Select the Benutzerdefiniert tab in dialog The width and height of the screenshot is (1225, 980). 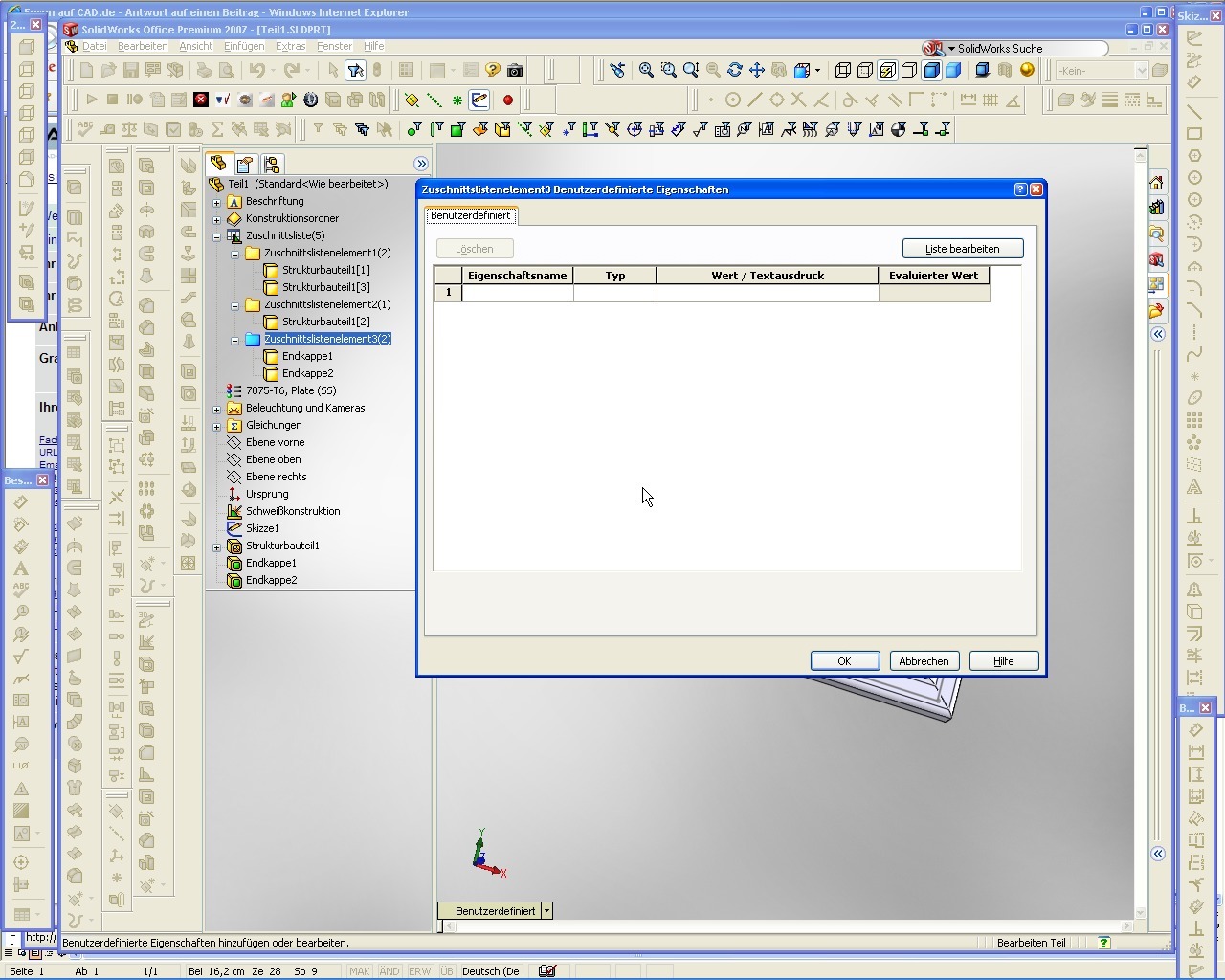(470, 216)
